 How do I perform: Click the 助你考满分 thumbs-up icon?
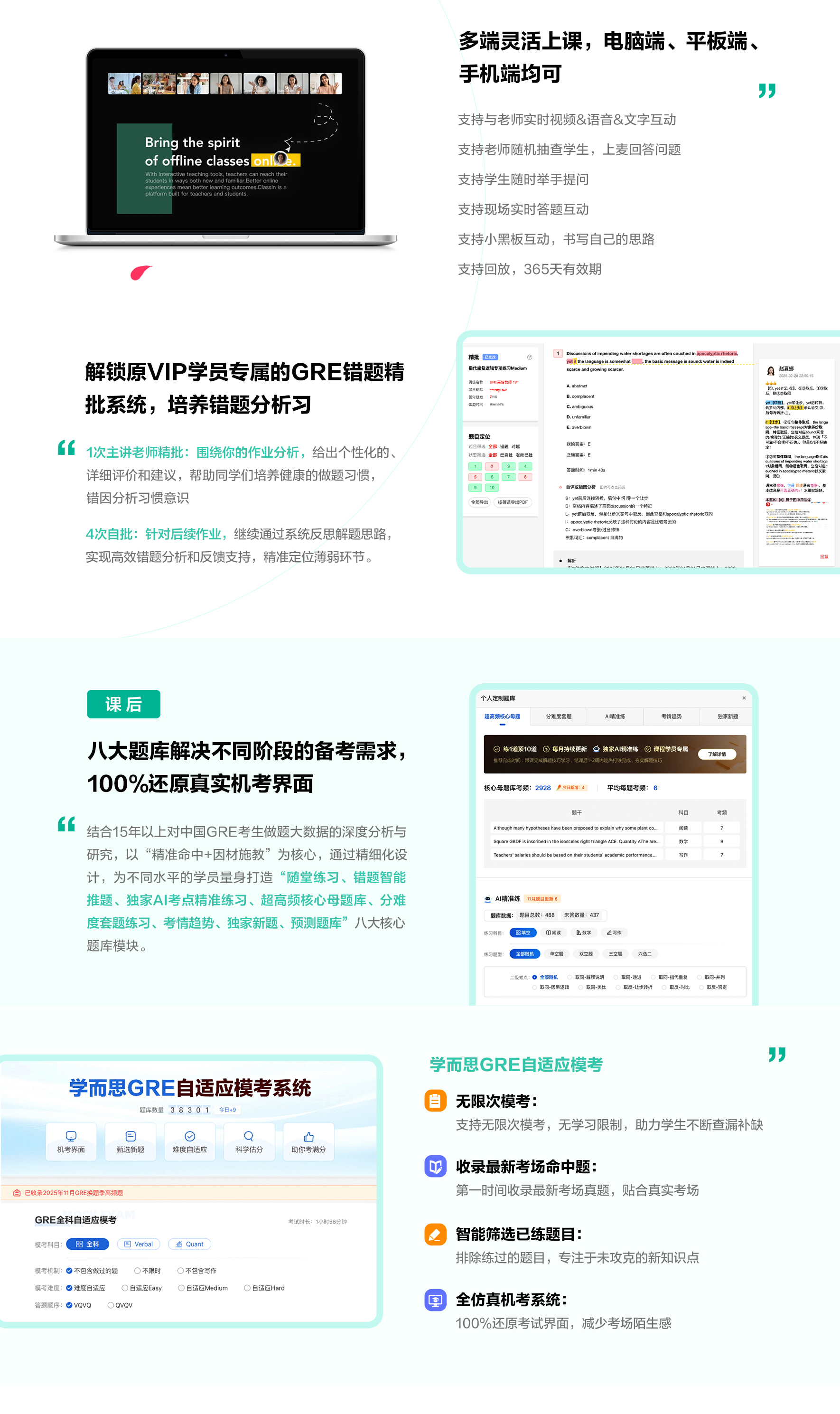(309, 1137)
